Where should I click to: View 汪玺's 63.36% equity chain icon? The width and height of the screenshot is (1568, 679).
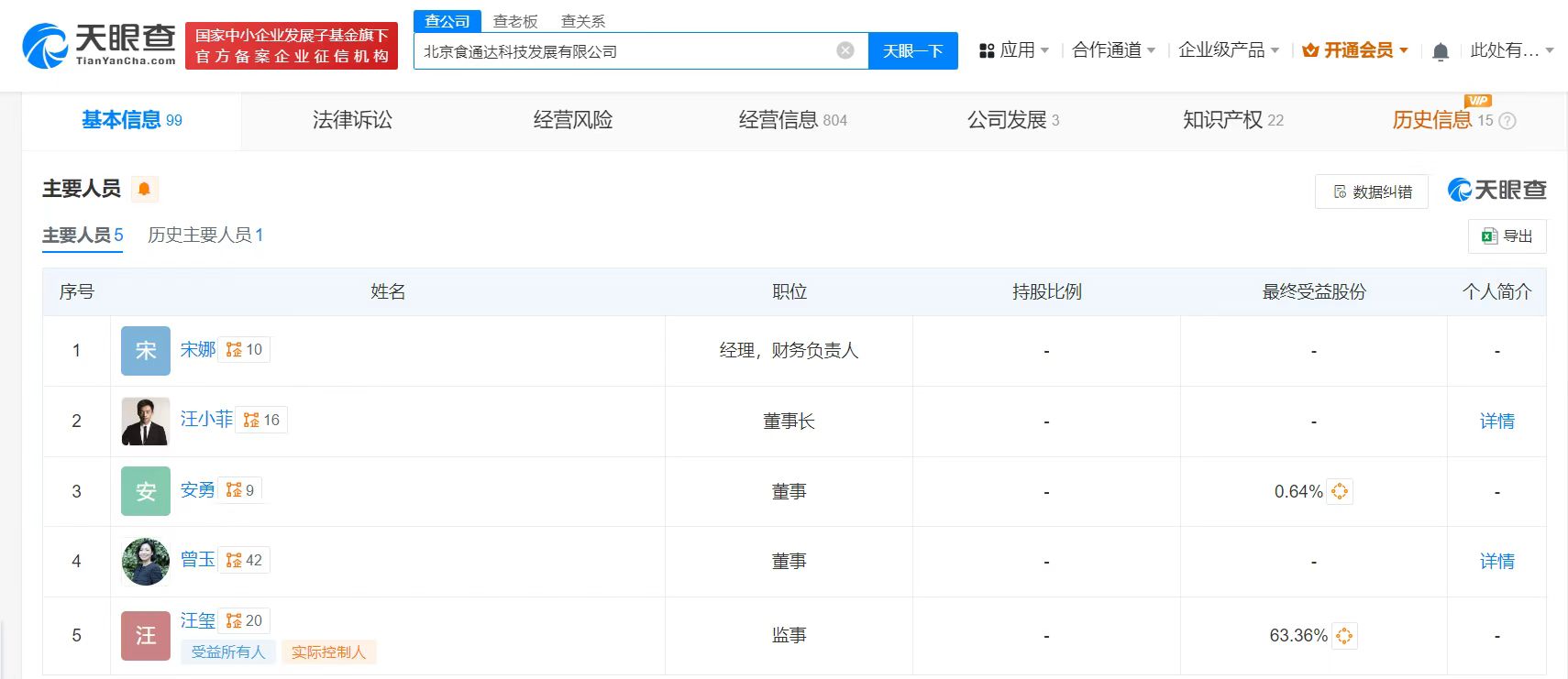pyautogui.click(x=1344, y=636)
